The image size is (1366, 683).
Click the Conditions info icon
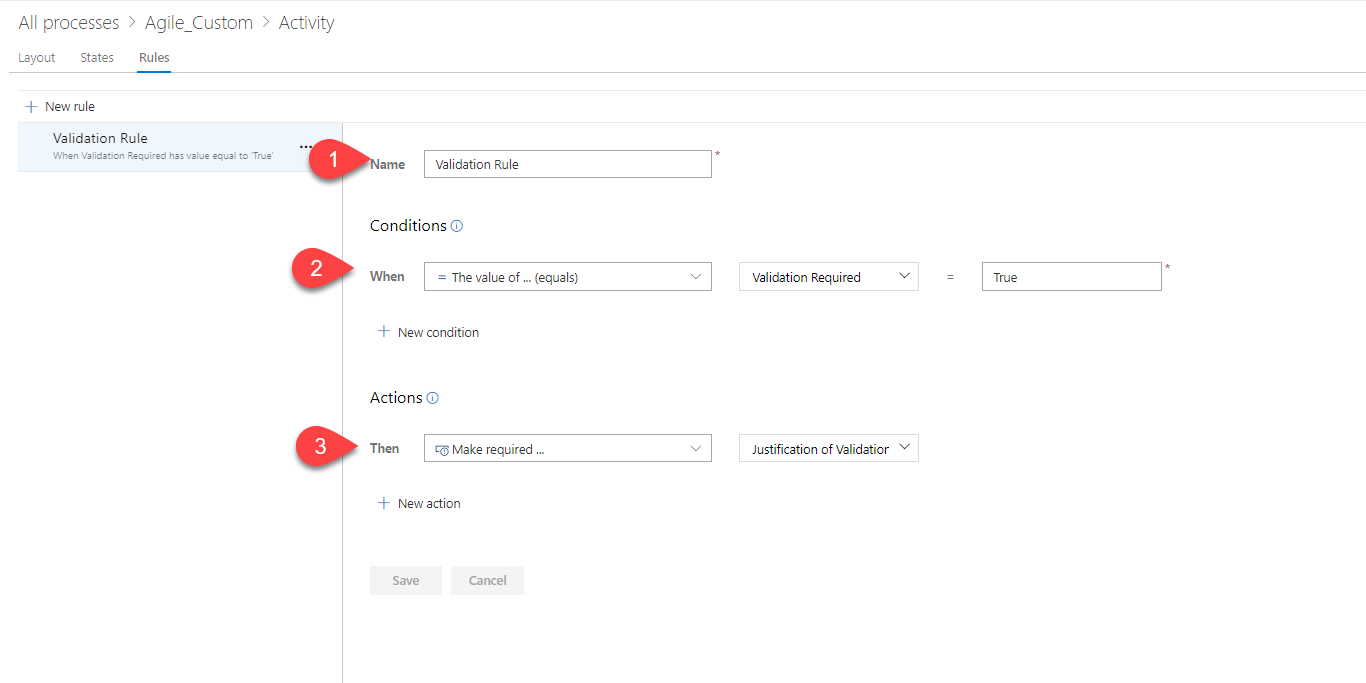coord(457,226)
